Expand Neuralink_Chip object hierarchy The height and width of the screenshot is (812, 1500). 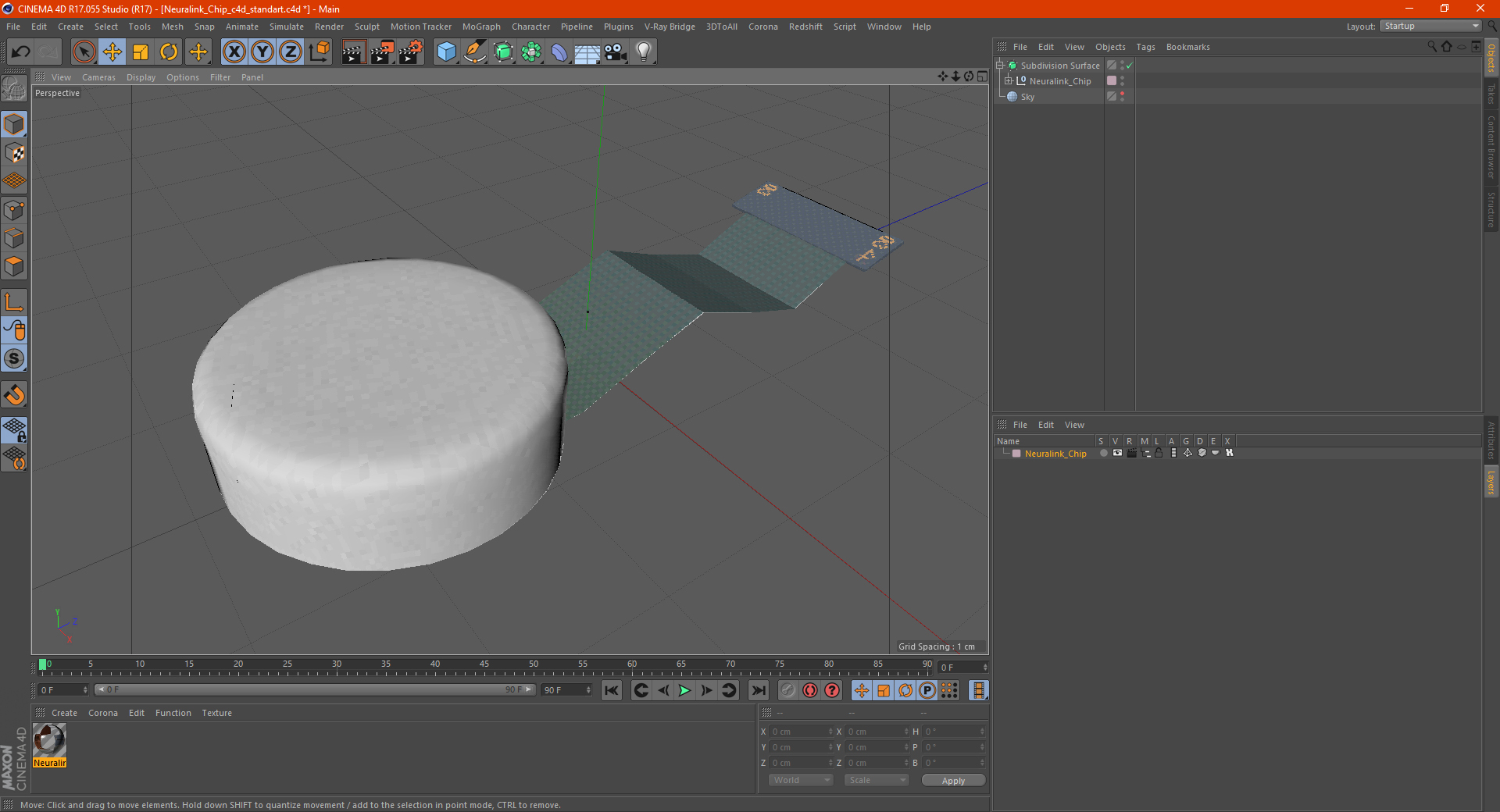point(1009,80)
